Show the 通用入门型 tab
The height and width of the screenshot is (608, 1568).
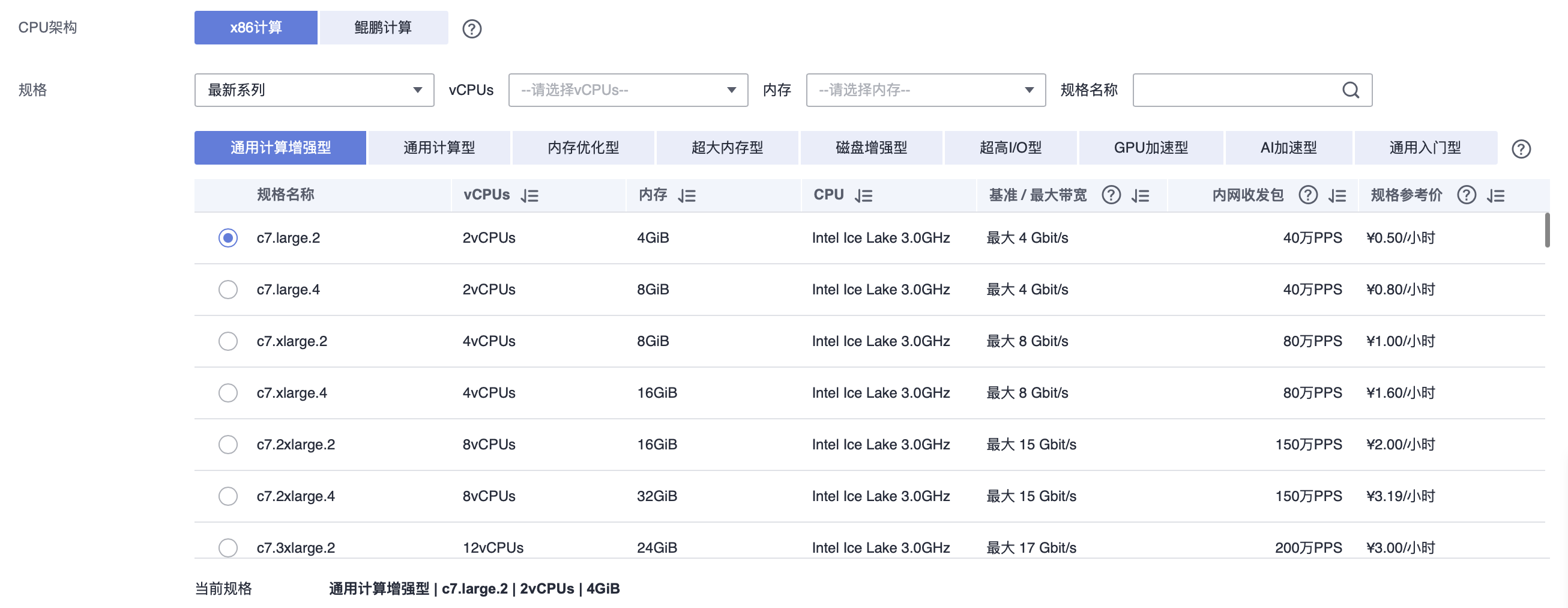click(x=1426, y=148)
